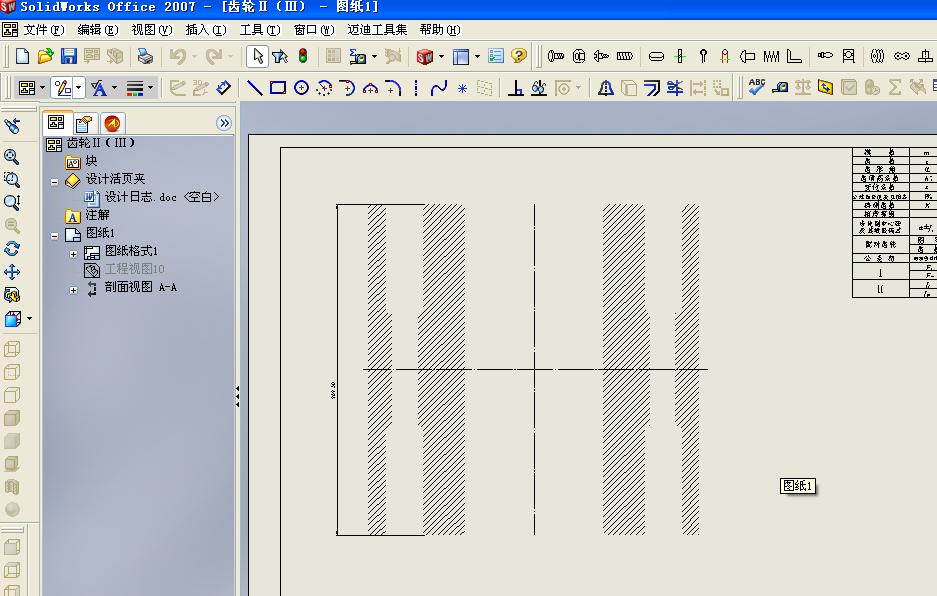937x596 pixels.
Task: Activate the Select arrow cursor tool
Action: pos(258,56)
